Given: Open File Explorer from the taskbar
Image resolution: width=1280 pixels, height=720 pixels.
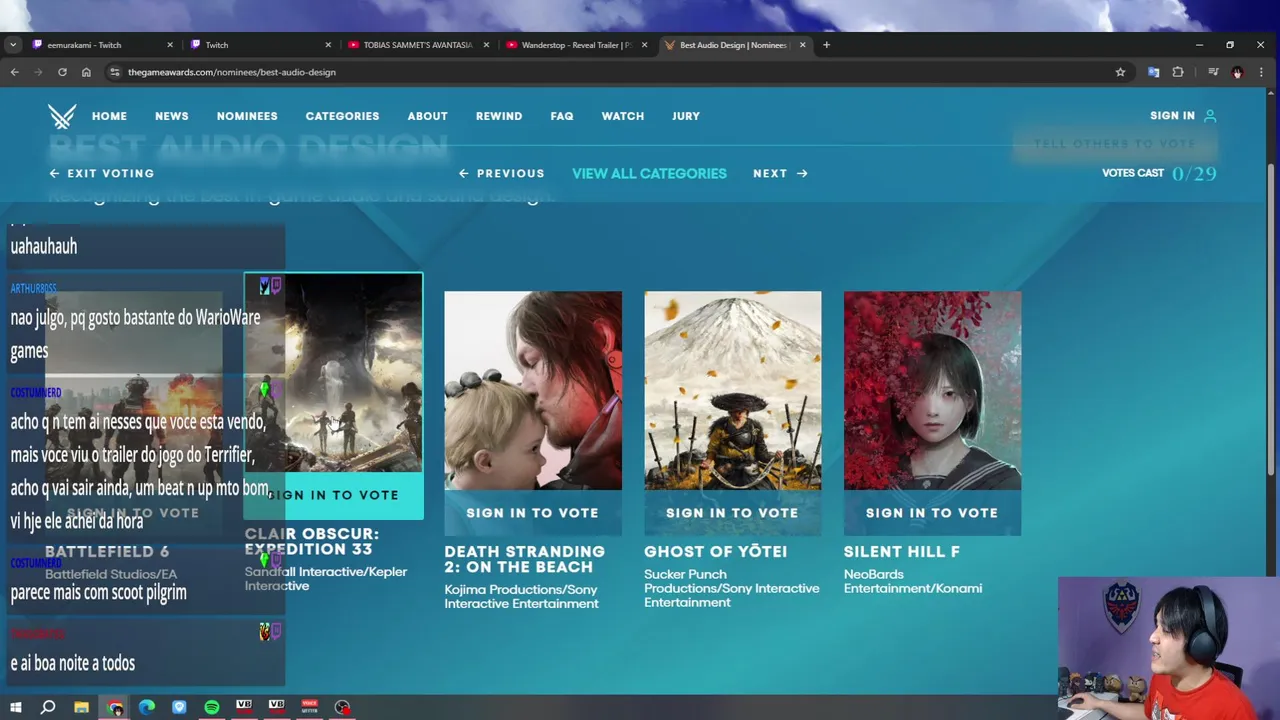Looking at the screenshot, I should [81, 707].
